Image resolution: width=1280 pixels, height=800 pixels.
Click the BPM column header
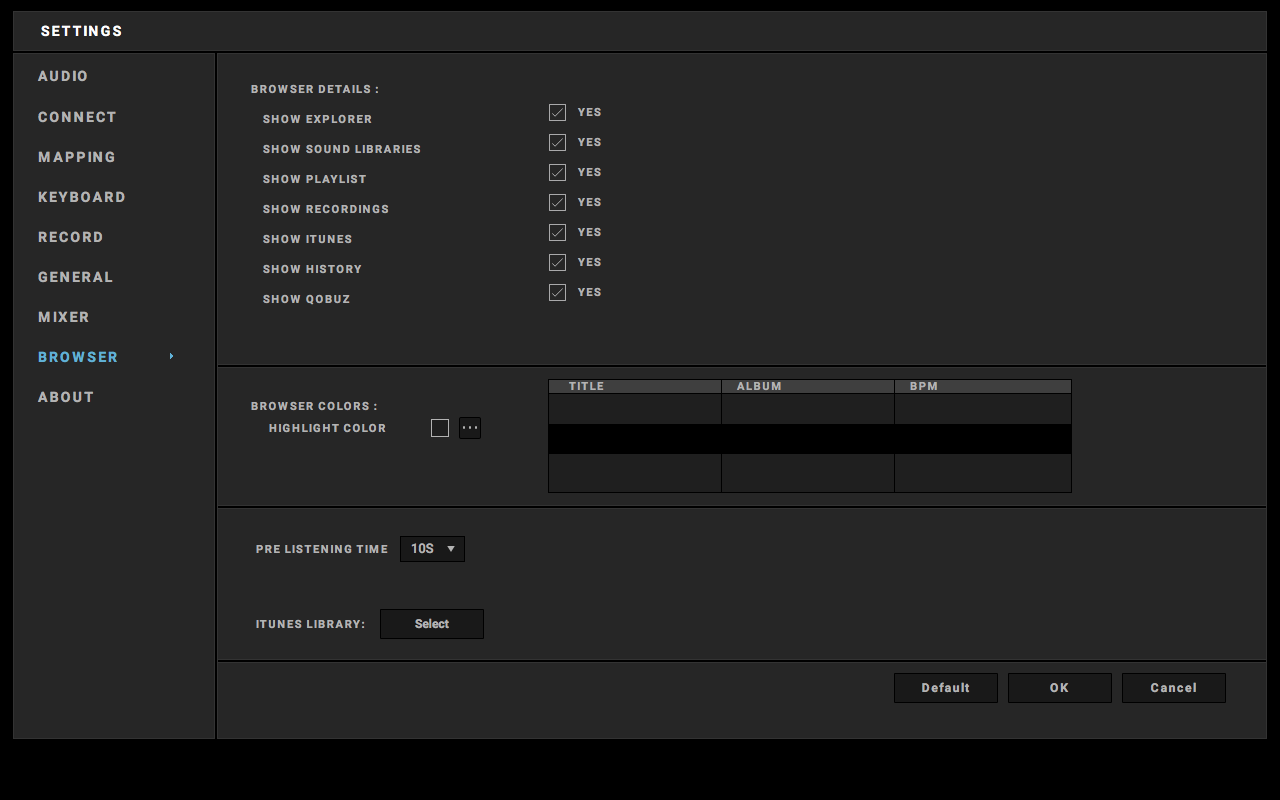click(x=982, y=386)
